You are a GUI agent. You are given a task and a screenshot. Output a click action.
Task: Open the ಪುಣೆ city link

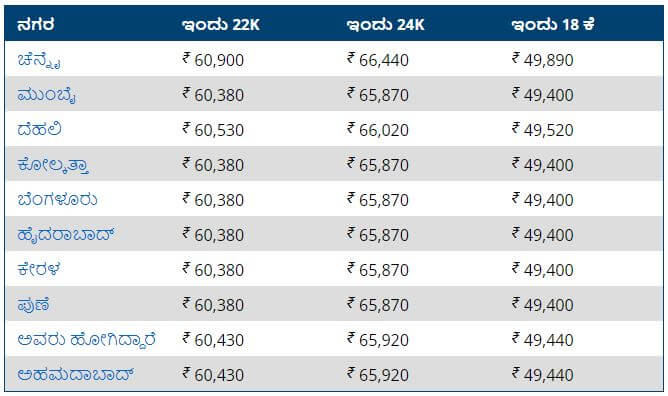(34, 305)
